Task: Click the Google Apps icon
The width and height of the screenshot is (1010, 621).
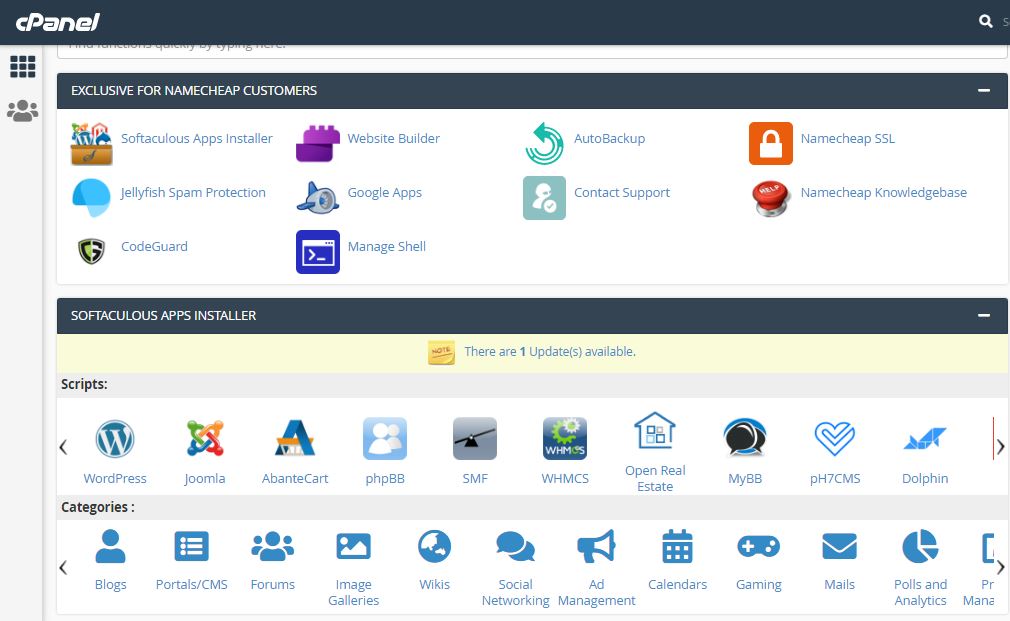Action: tap(318, 198)
